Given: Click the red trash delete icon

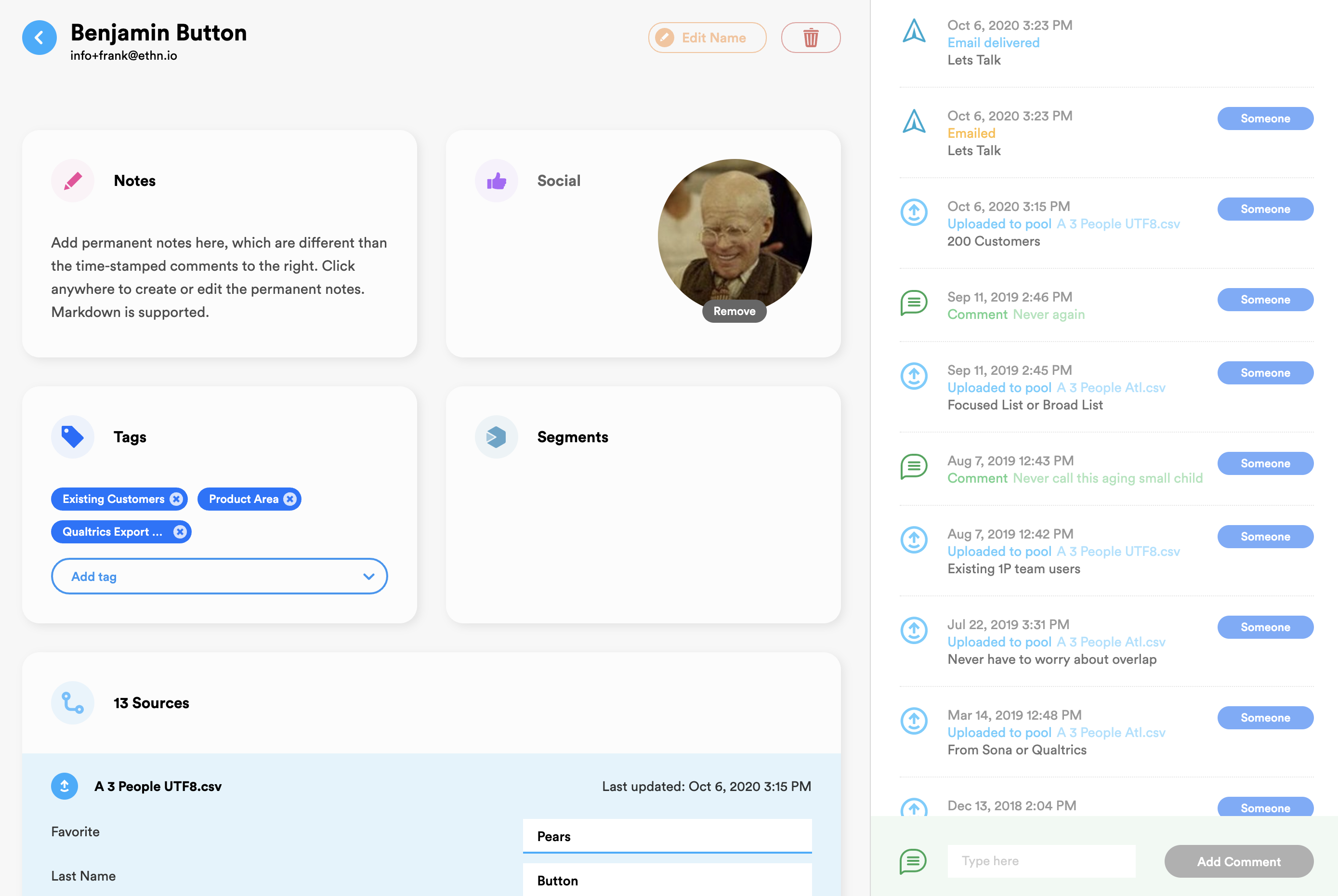Looking at the screenshot, I should click(x=810, y=38).
